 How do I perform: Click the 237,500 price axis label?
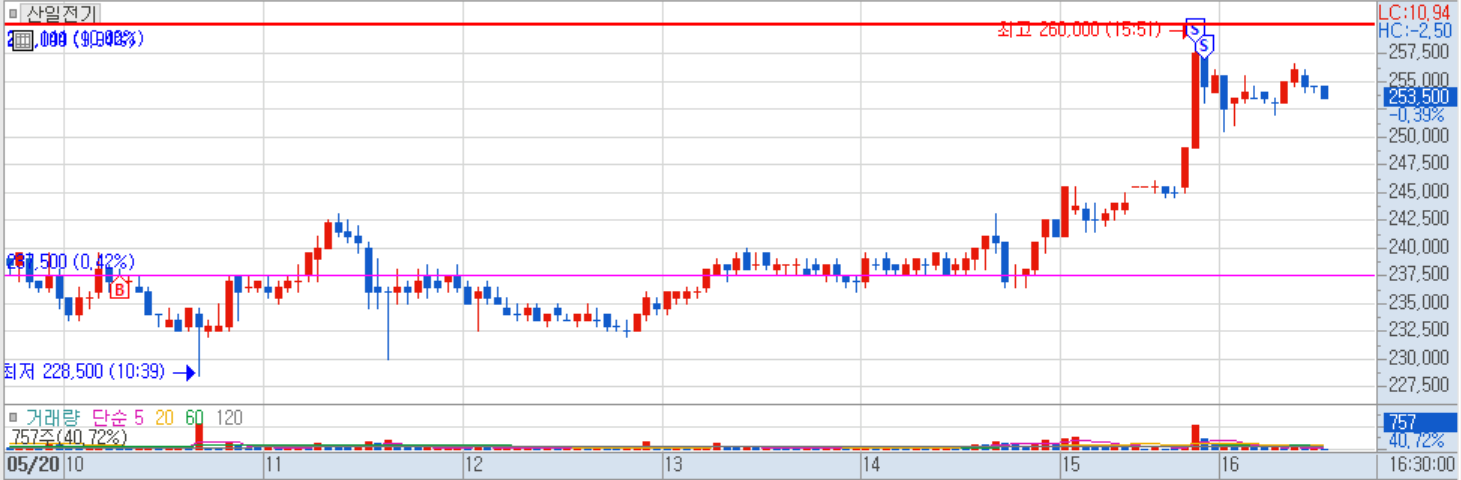1420,274
